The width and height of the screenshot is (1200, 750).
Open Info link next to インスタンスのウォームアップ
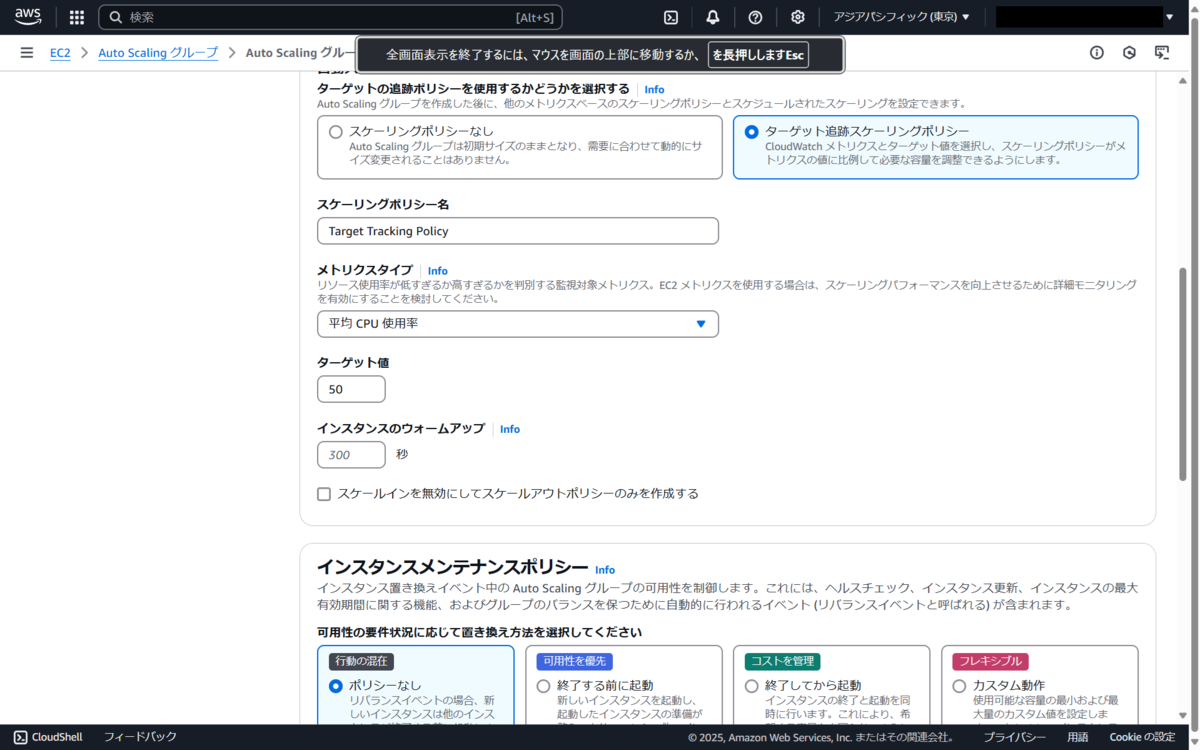(x=510, y=429)
